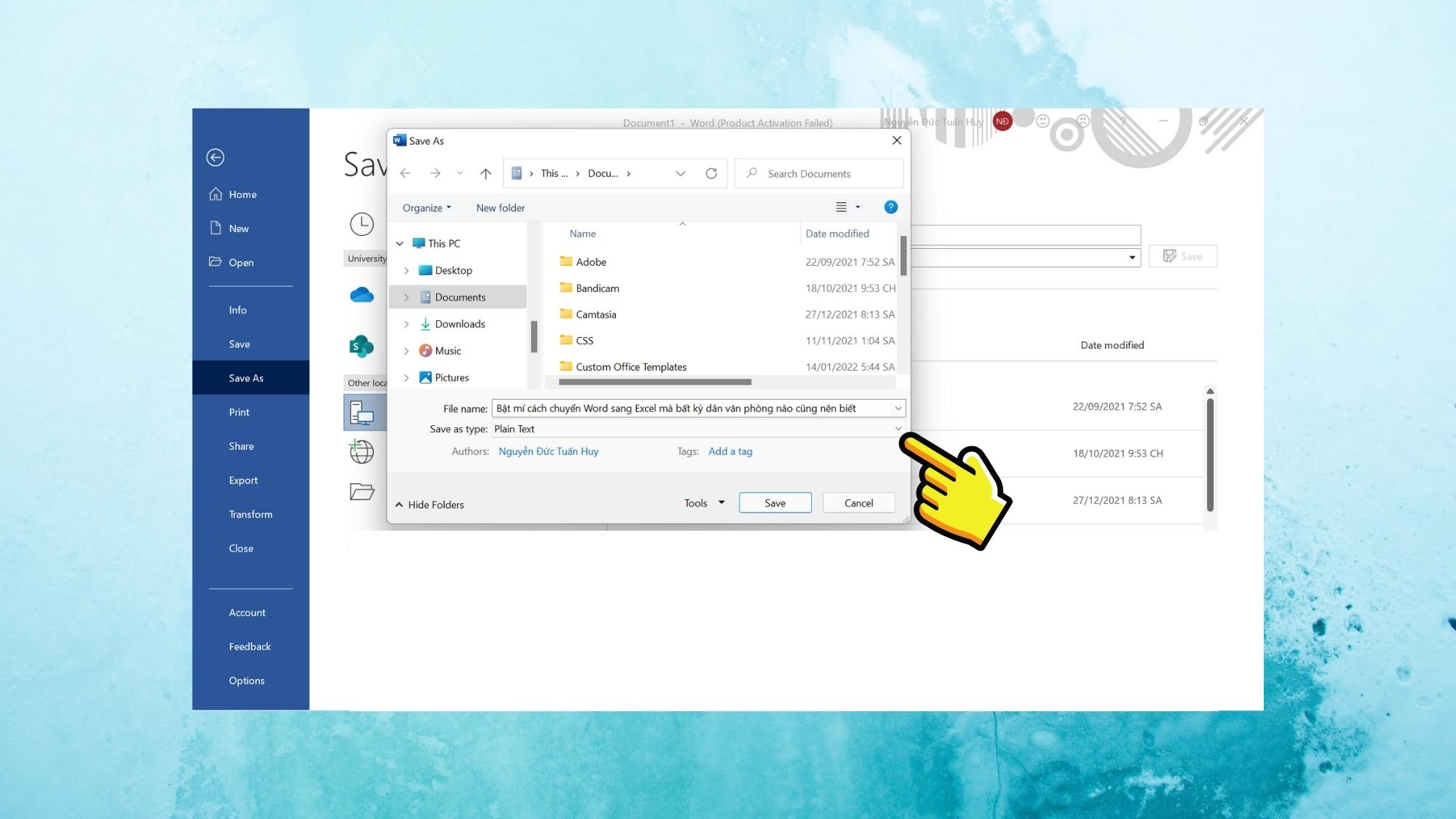Open the Save as type dropdown
The image size is (1456, 819).
[898, 429]
